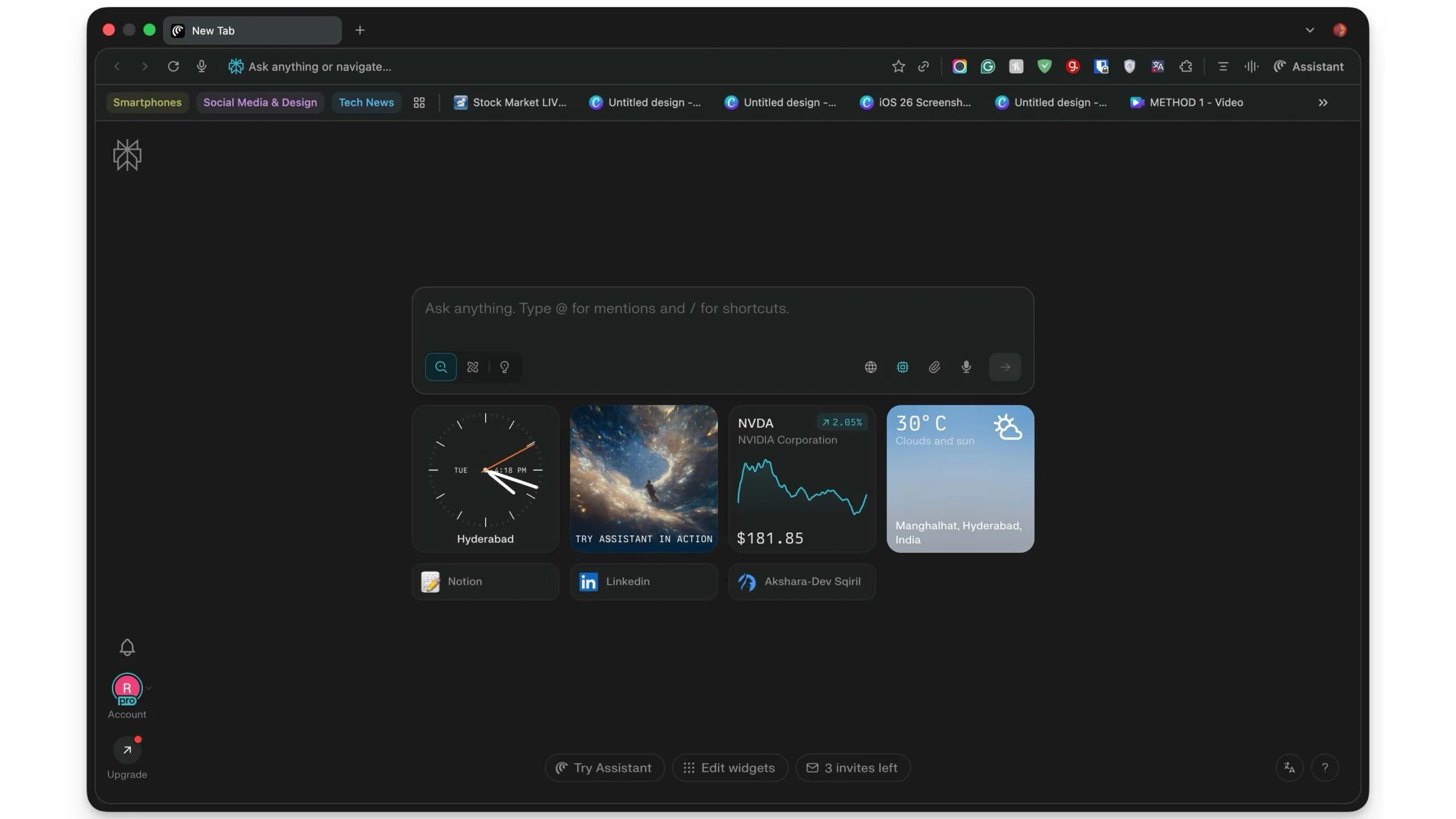Viewport: 1456px width, 819px height.
Task: Bookmark the page via the star icon
Action: [x=897, y=67]
